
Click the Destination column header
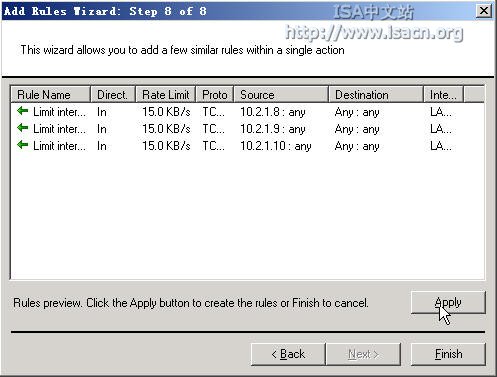click(x=376, y=95)
